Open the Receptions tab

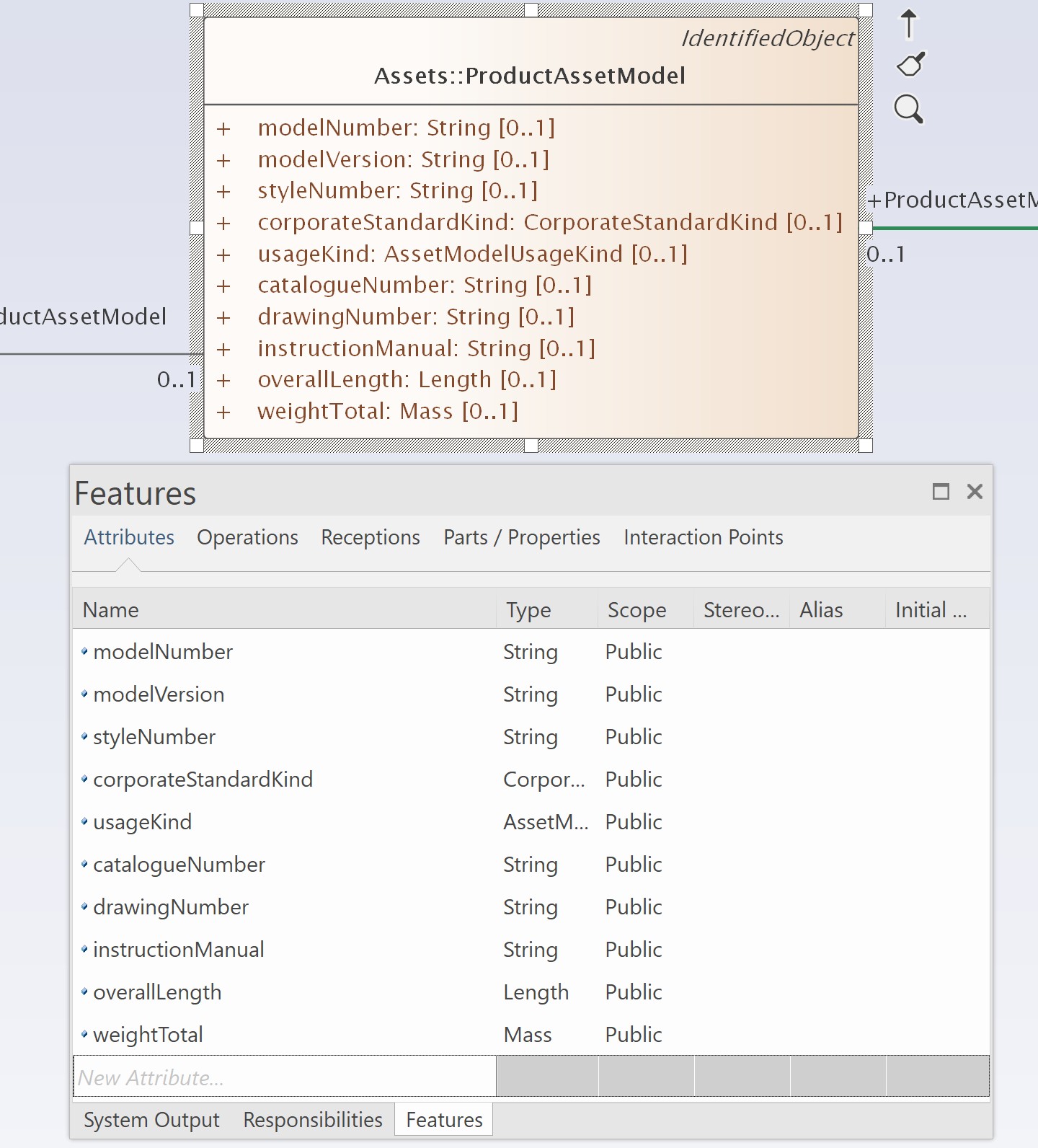371,537
